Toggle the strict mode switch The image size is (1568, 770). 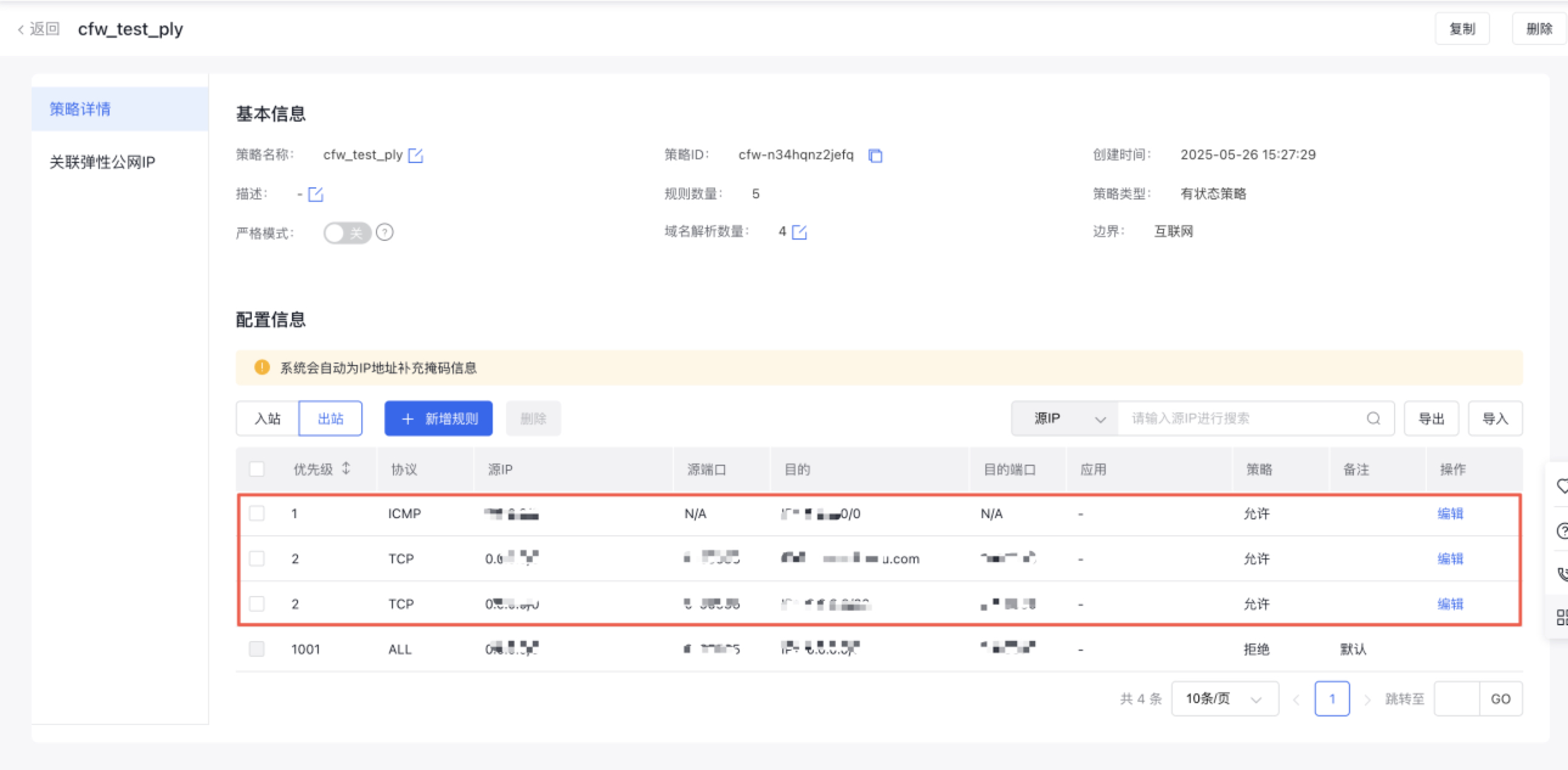[x=347, y=232]
